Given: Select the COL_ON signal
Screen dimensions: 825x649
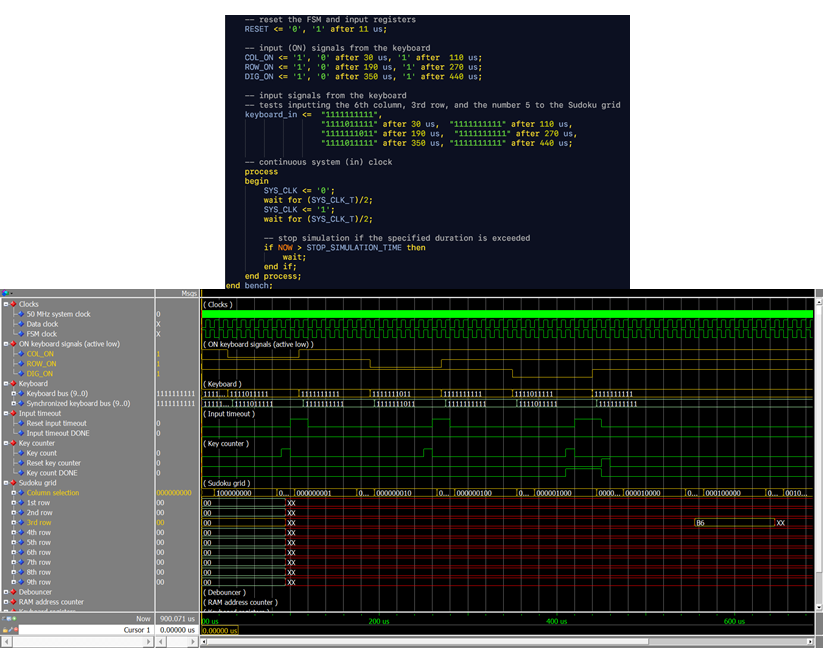Looking at the screenshot, I should [x=40, y=354].
